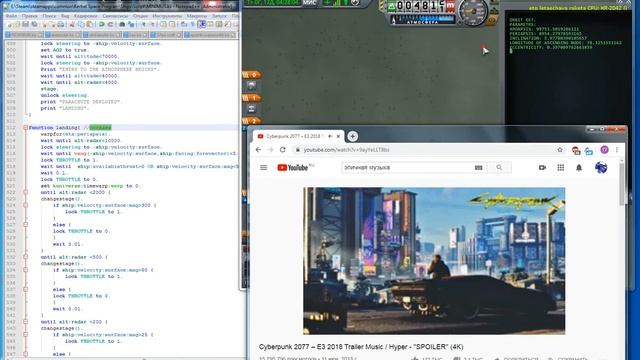Click the decoupler part icon in stage 1
The height and width of the screenshot is (360, 640).
click(x=251, y=109)
